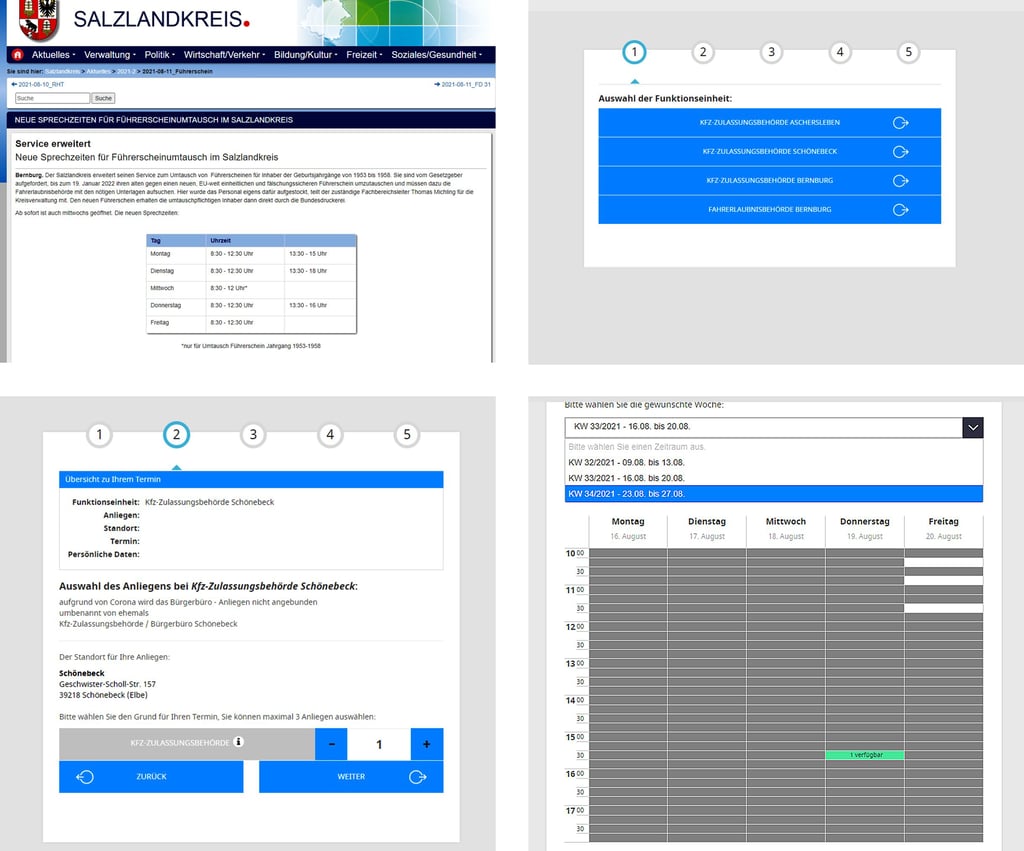
Task: Choose KW 32/2021 - 09.08. bis 13.08.
Action: coord(773,462)
